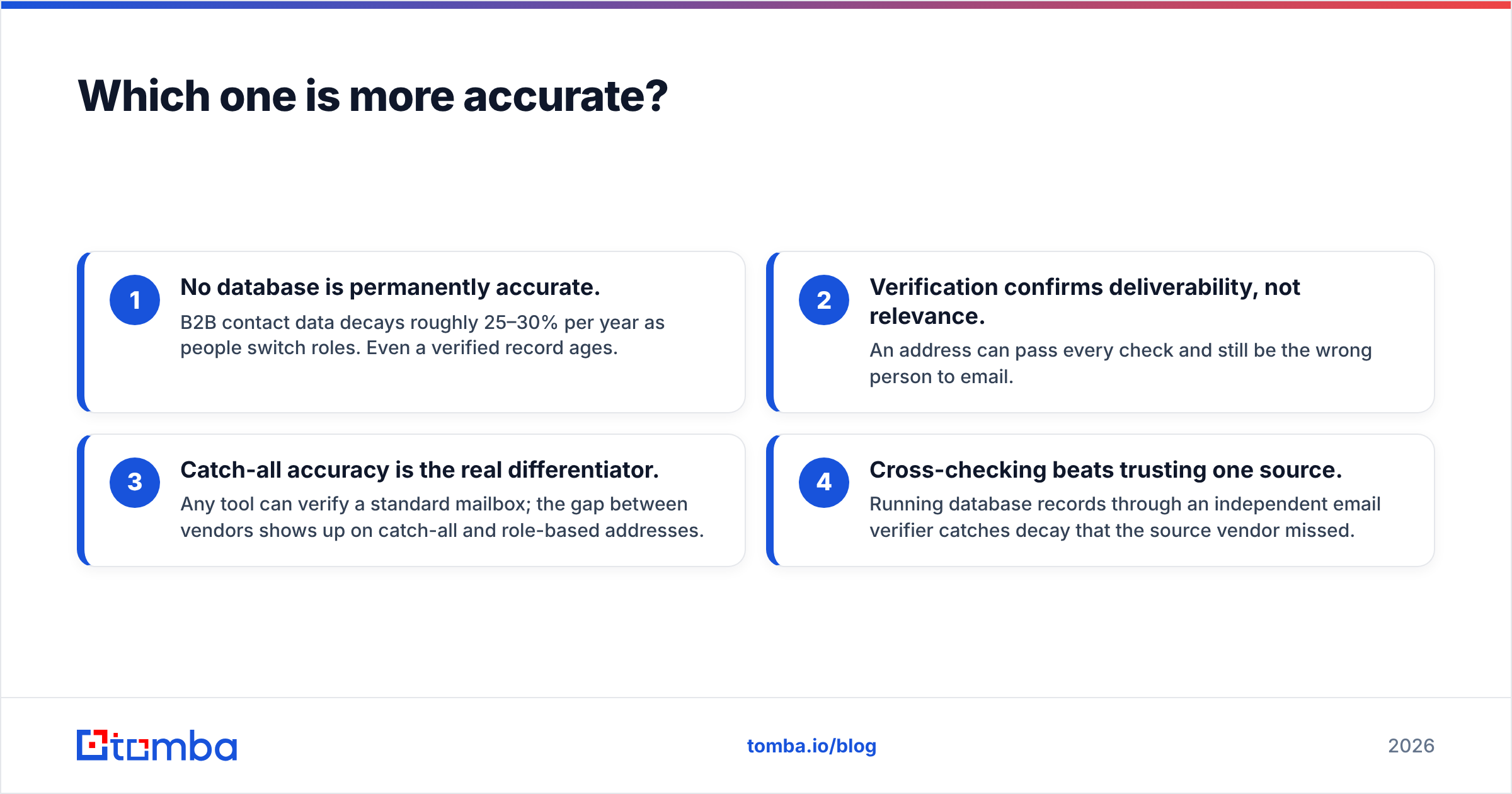Click the standard mailbox description text
Viewport: 1512px width, 794px height.
442,517
